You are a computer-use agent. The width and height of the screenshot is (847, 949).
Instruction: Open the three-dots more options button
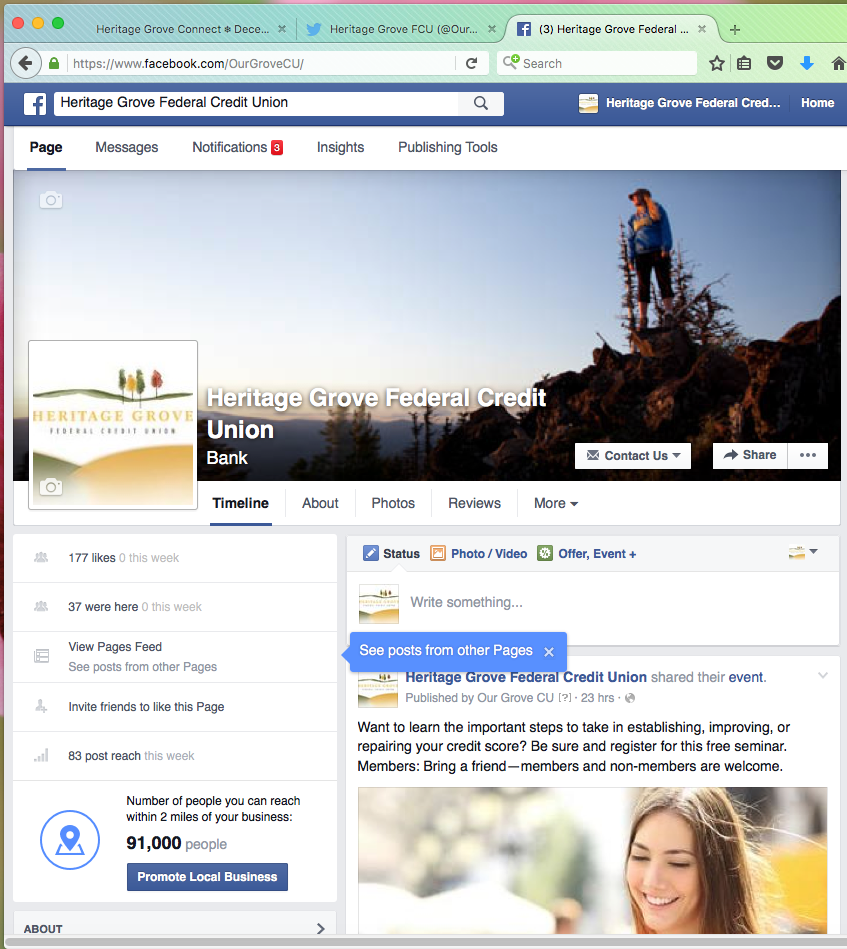pyautogui.click(x=808, y=455)
